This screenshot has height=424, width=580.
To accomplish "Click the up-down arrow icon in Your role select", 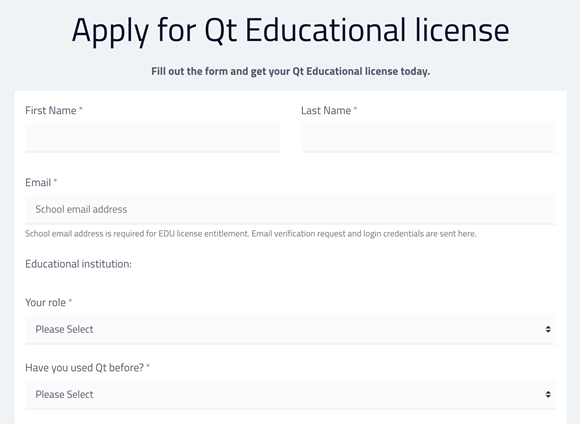I will [x=548, y=329].
